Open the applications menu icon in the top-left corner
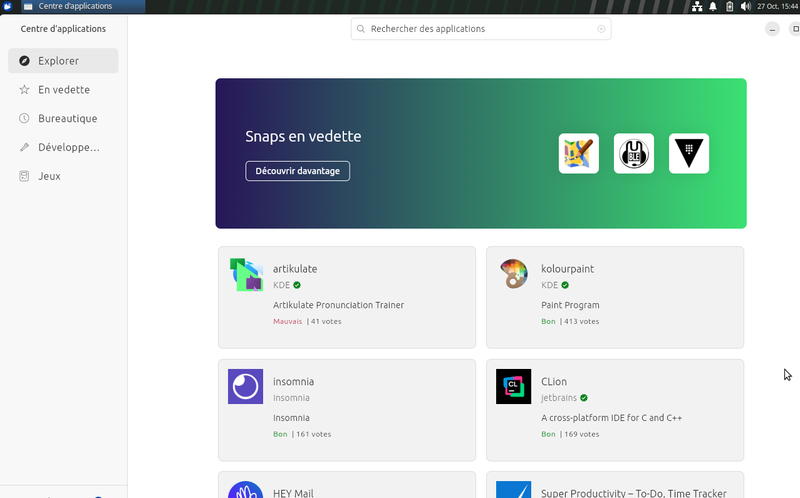This screenshot has height=498, width=800. point(7,6)
